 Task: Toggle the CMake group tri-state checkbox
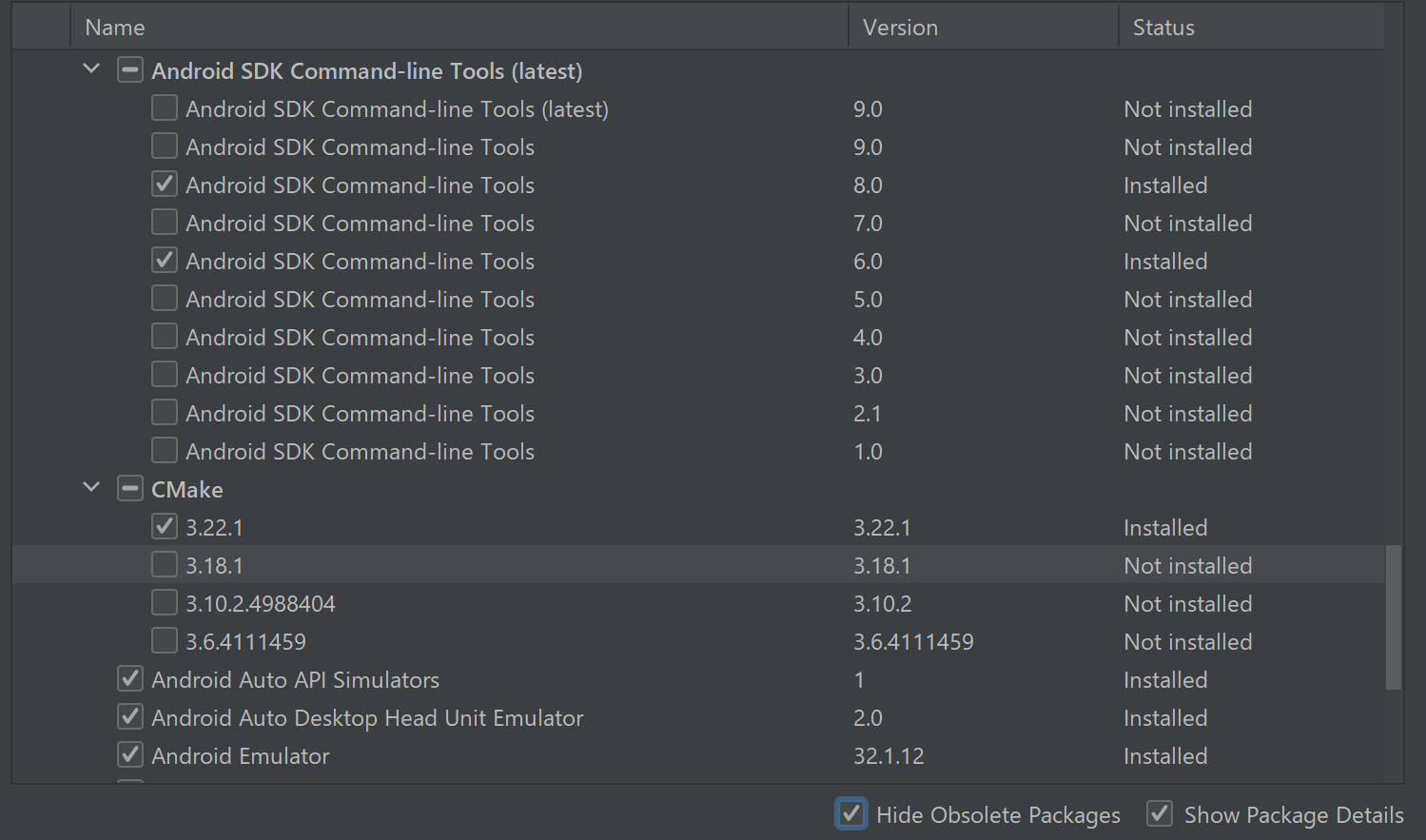pos(130,489)
